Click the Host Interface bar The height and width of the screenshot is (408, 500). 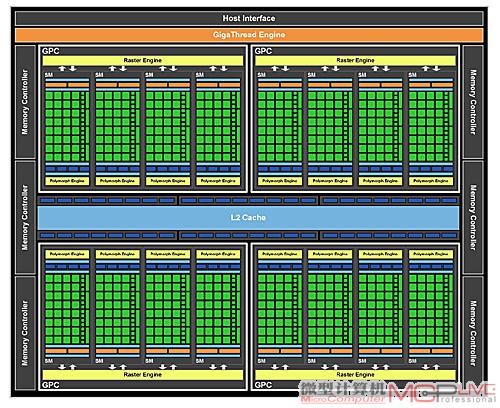(249, 18)
